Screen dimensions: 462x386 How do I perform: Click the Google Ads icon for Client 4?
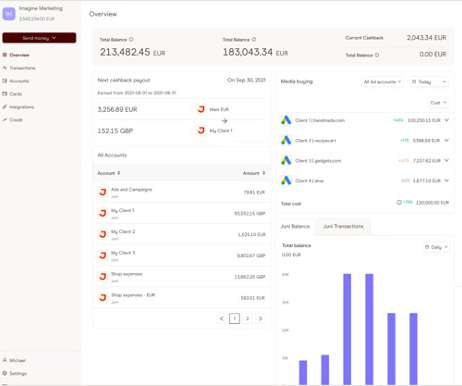click(286, 181)
